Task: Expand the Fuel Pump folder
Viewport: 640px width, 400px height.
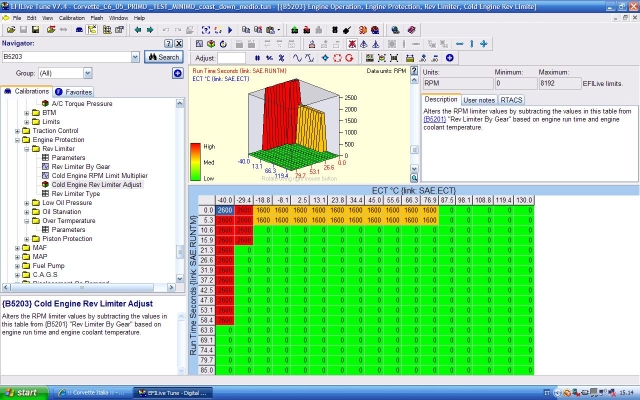Action: tap(17, 266)
